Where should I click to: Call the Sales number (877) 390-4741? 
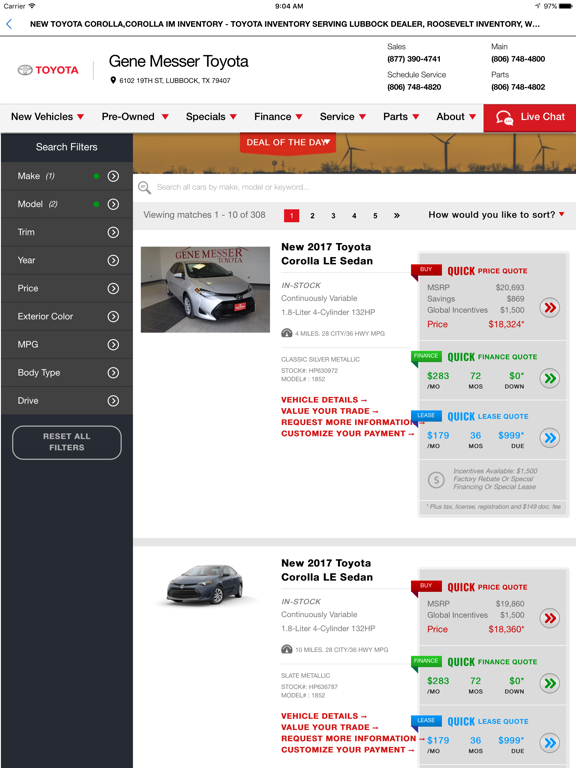click(414, 59)
